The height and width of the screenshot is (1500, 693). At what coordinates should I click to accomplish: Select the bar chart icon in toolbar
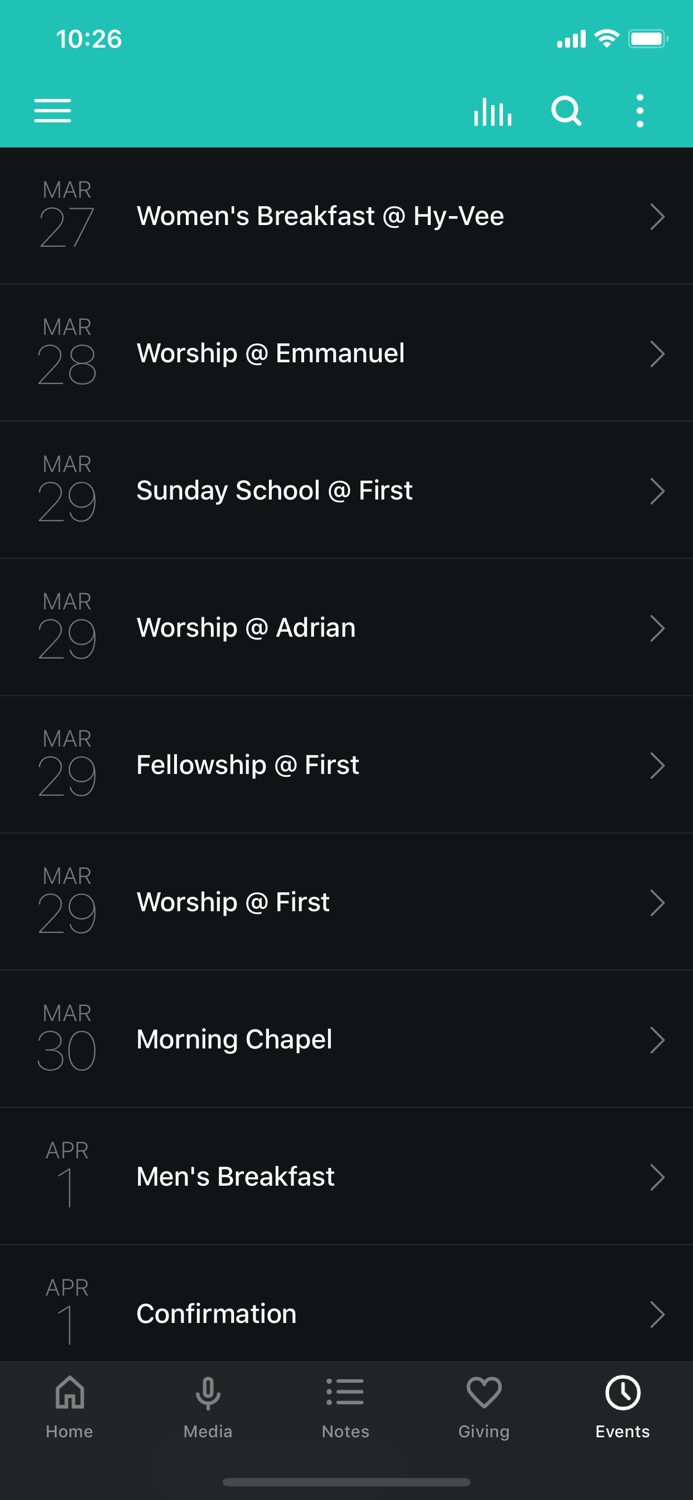click(x=492, y=112)
